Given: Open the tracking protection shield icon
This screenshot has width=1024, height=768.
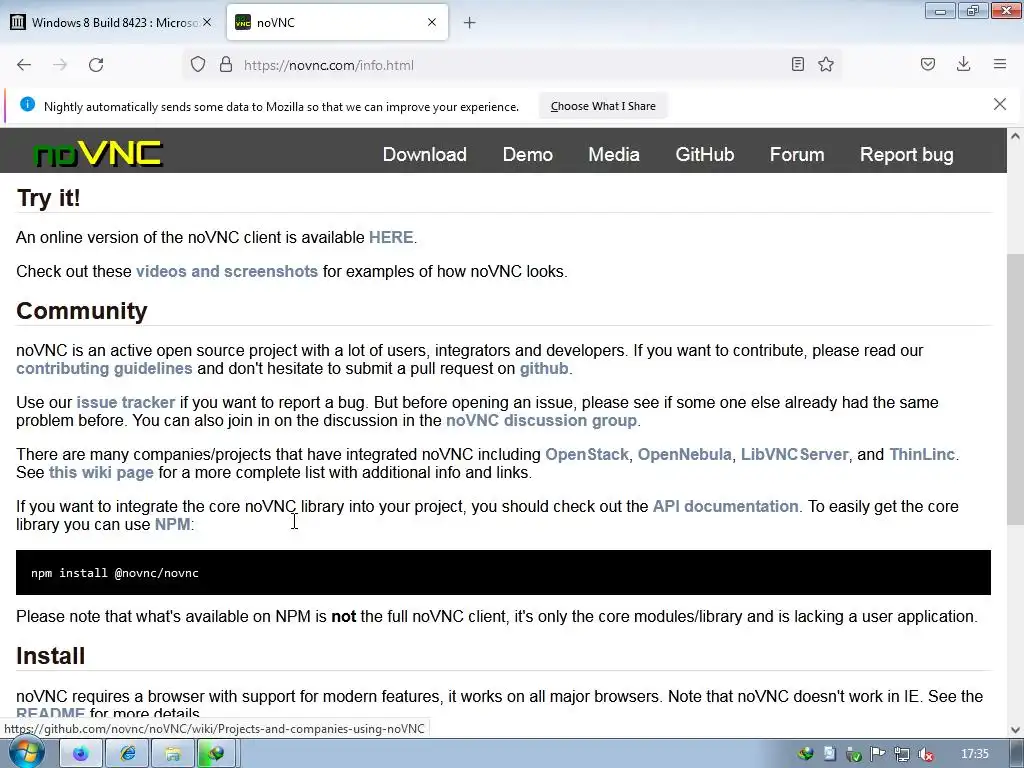Looking at the screenshot, I should point(198,65).
